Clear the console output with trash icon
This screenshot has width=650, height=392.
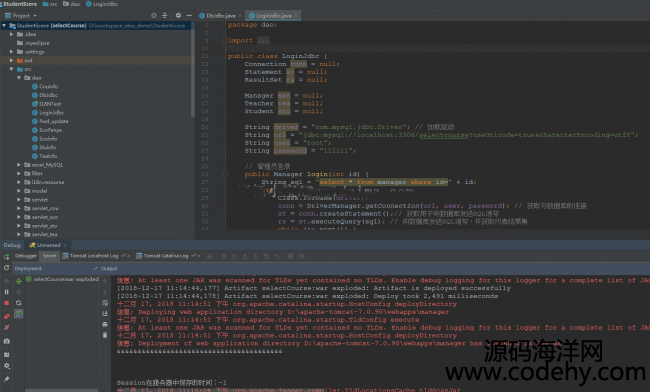click(105, 335)
